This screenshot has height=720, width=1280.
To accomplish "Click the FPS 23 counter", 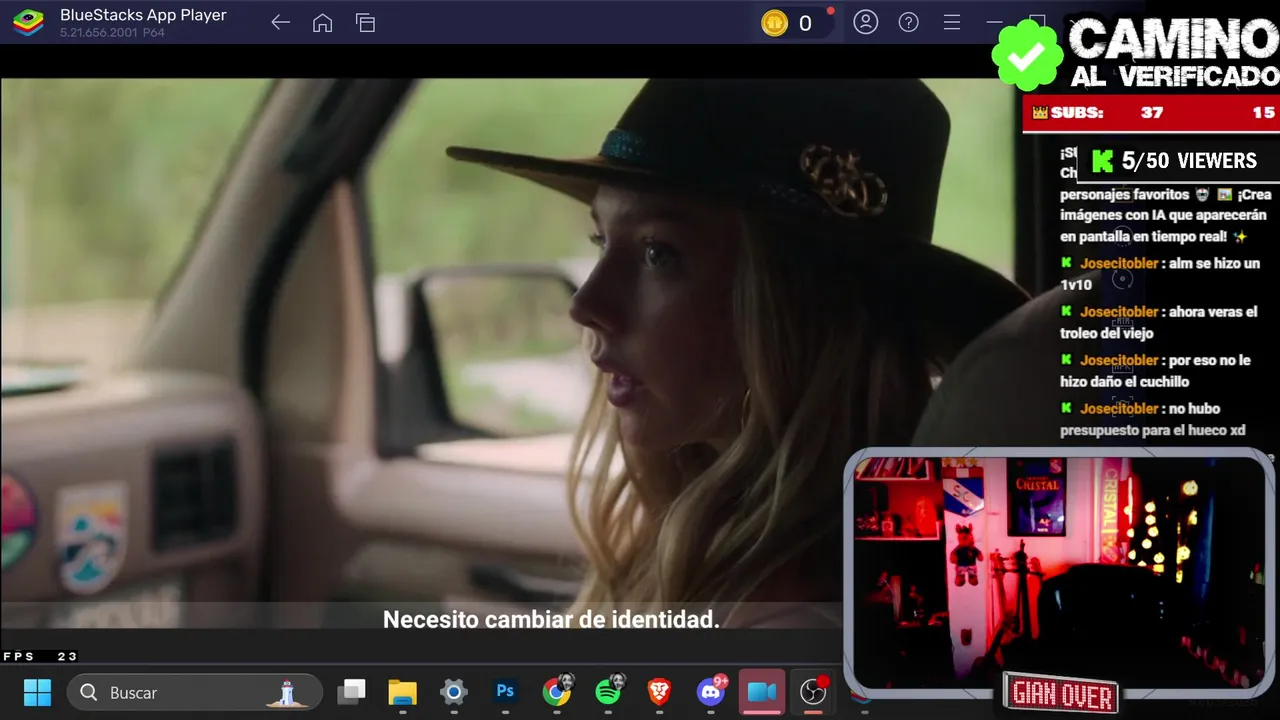I will [x=40, y=656].
